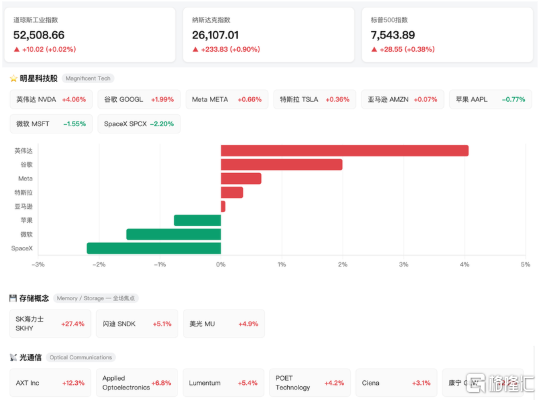The image size is (541, 400).
Task: Click the satellite icon beside 光通信
Action: pyautogui.click(x=13, y=357)
